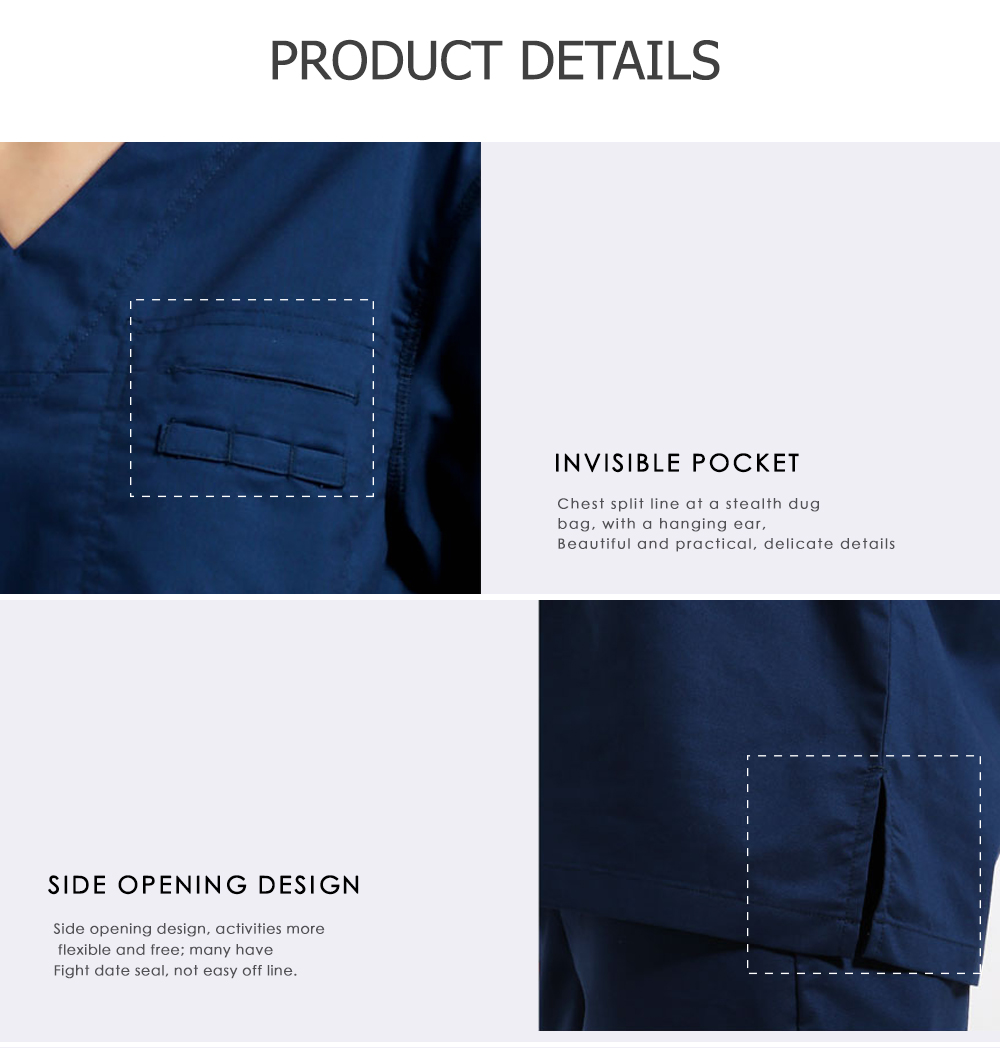Select the hanging ear loop strap
The width and height of the screenshot is (1000, 1048).
coord(251,452)
